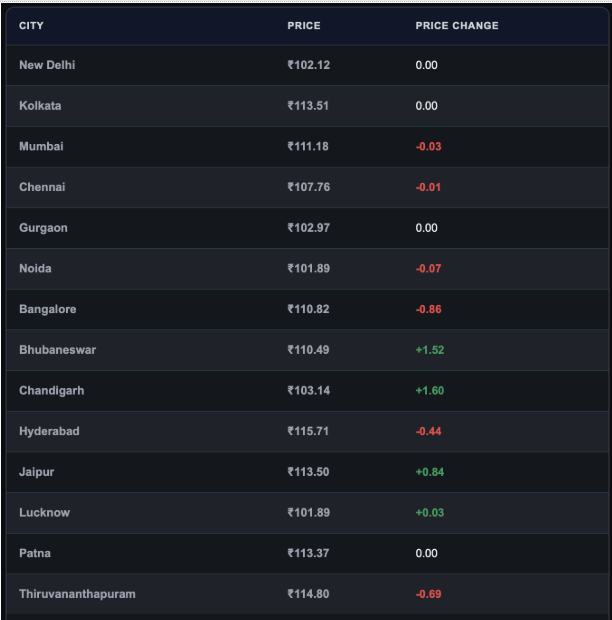The image size is (612, 620).
Task: Select the Gurgaon city name
Action: tap(43, 228)
